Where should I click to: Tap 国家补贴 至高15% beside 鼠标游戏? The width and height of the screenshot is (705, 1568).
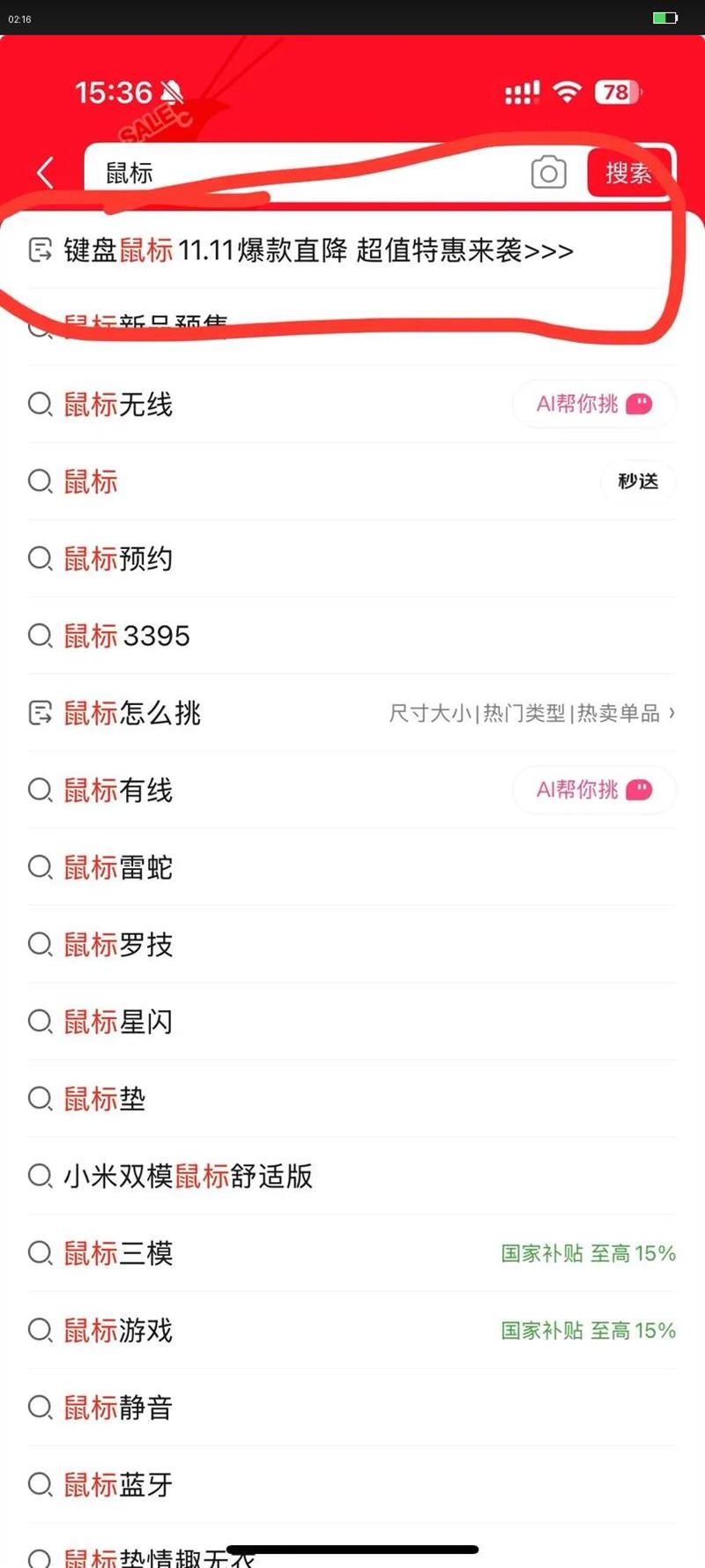tap(588, 1330)
